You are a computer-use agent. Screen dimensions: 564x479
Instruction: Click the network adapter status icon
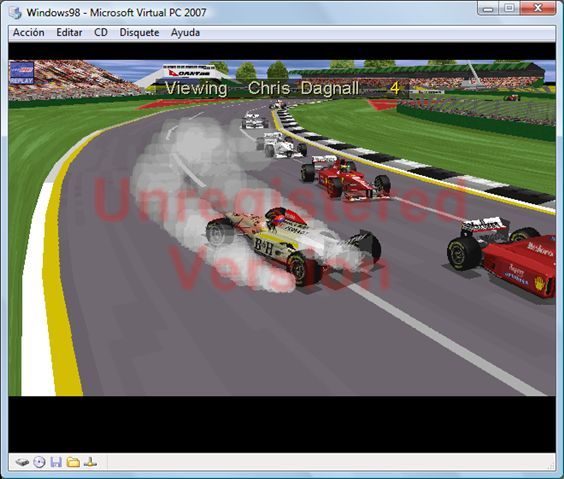(90, 462)
